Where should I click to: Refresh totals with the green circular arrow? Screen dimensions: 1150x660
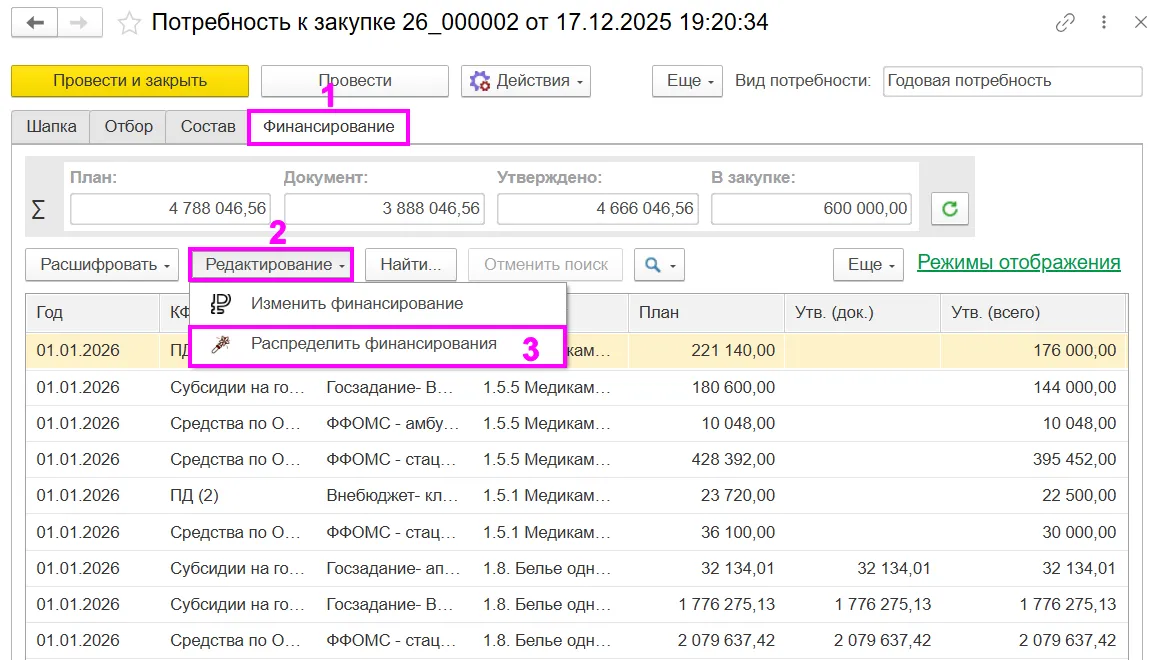[x=950, y=209]
